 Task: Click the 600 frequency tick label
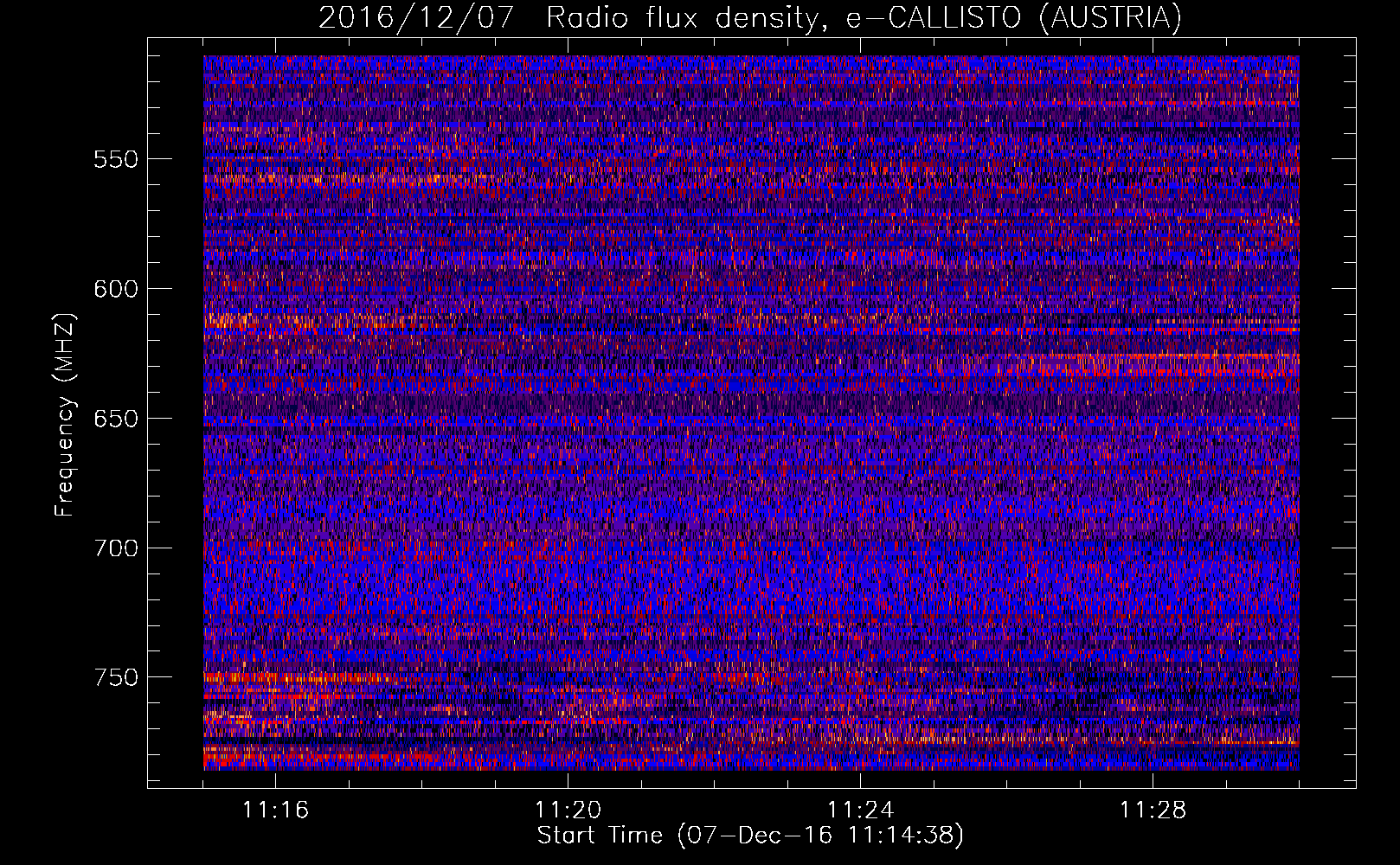tap(116, 289)
